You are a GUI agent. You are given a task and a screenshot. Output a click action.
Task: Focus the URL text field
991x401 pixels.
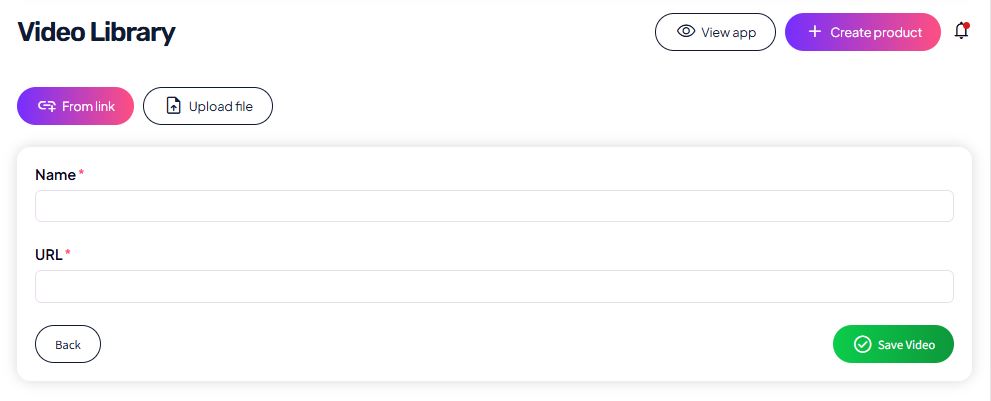point(494,286)
